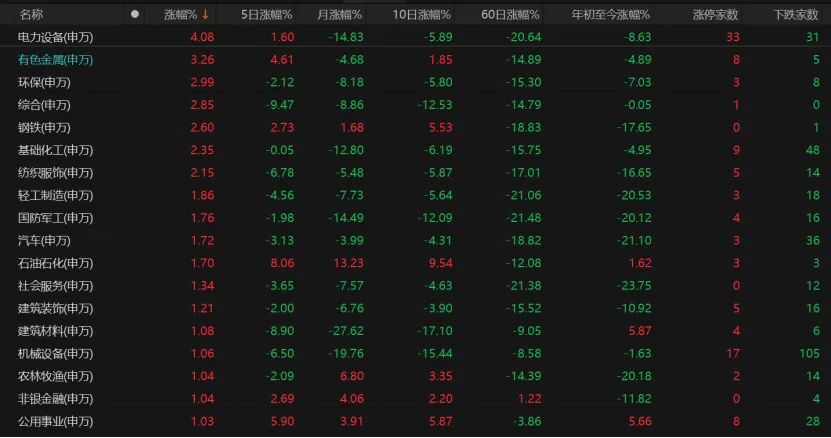
Task: Sort by 5日涨幅% column header
Action: (x=267, y=15)
